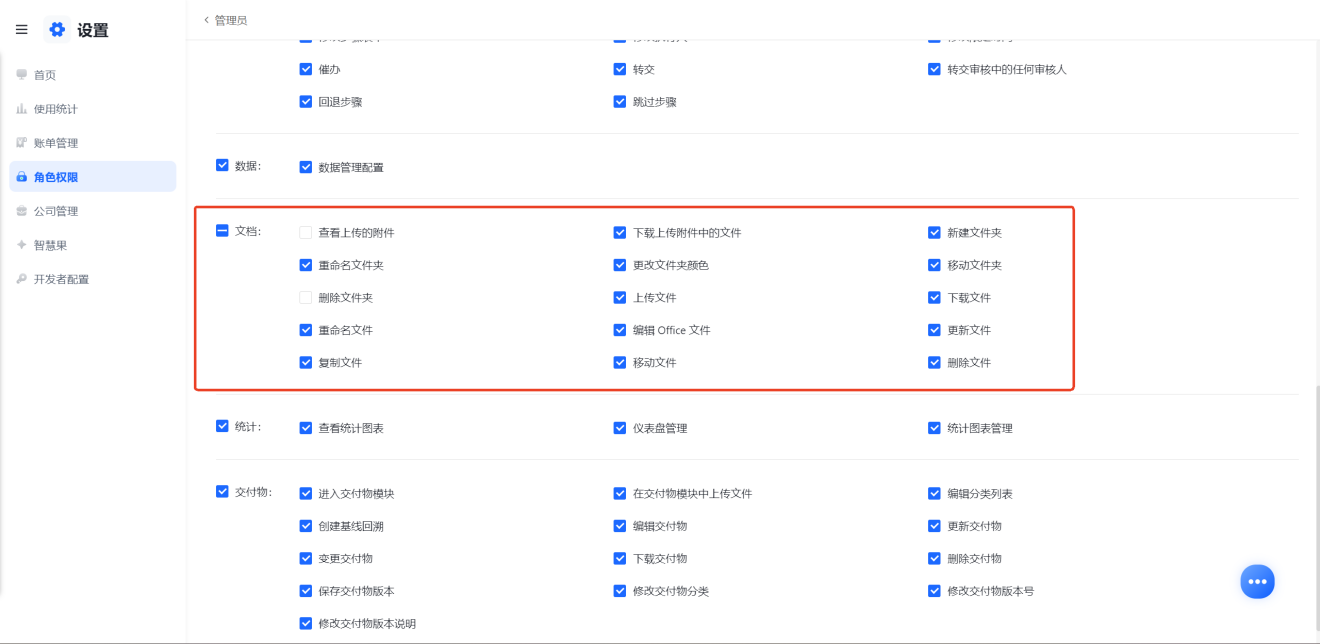
Task: Uncheck 修改交付物版本号 permission
Action: pyautogui.click(x=934, y=591)
